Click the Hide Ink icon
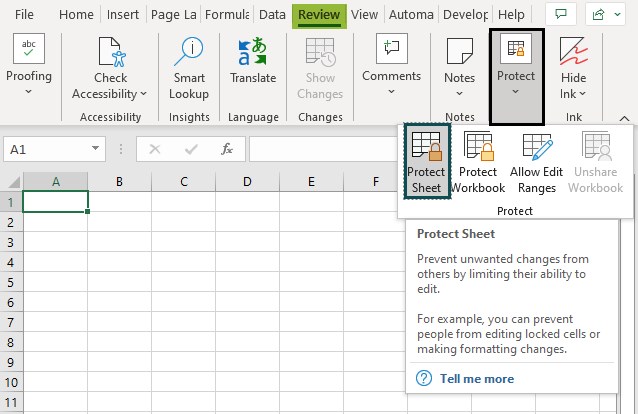Image resolution: width=638 pixels, height=414 pixels. (x=573, y=51)
